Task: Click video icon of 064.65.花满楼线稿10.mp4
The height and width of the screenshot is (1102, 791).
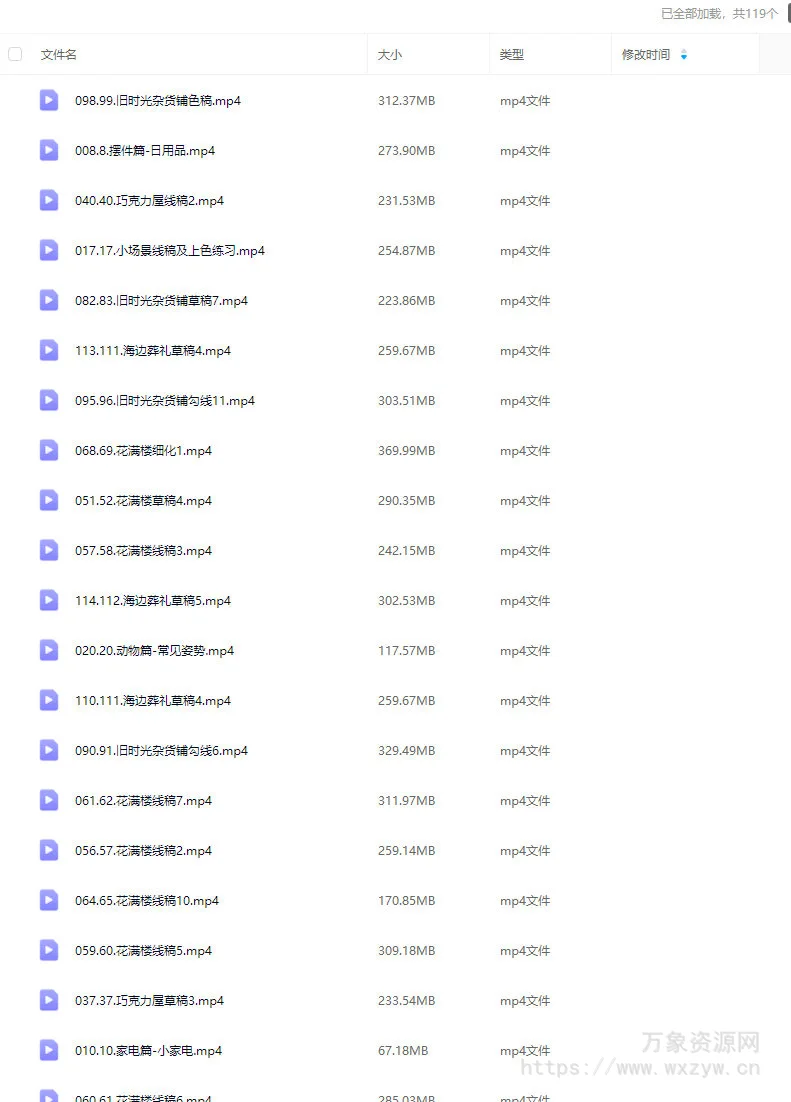Action: (x=49, y=900)
